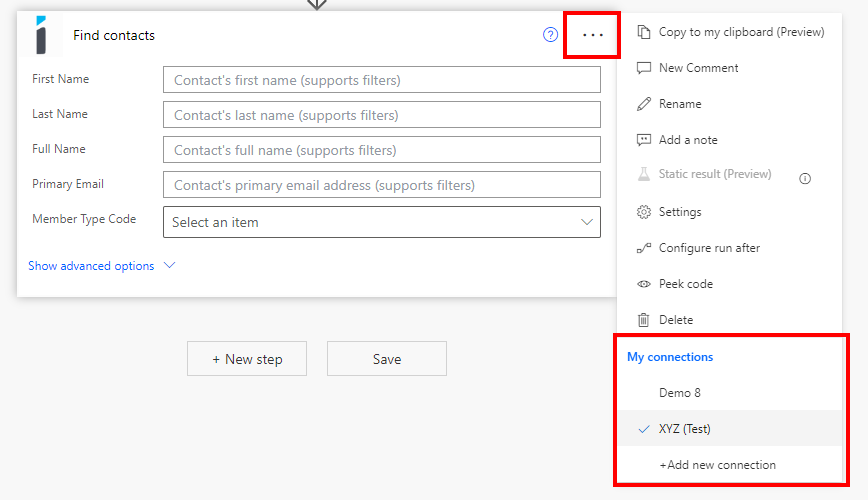This screenshot has height=500, width=868.
Task: Click the Static result info icon
Action: pyautogui.click(x=805, y=178)
